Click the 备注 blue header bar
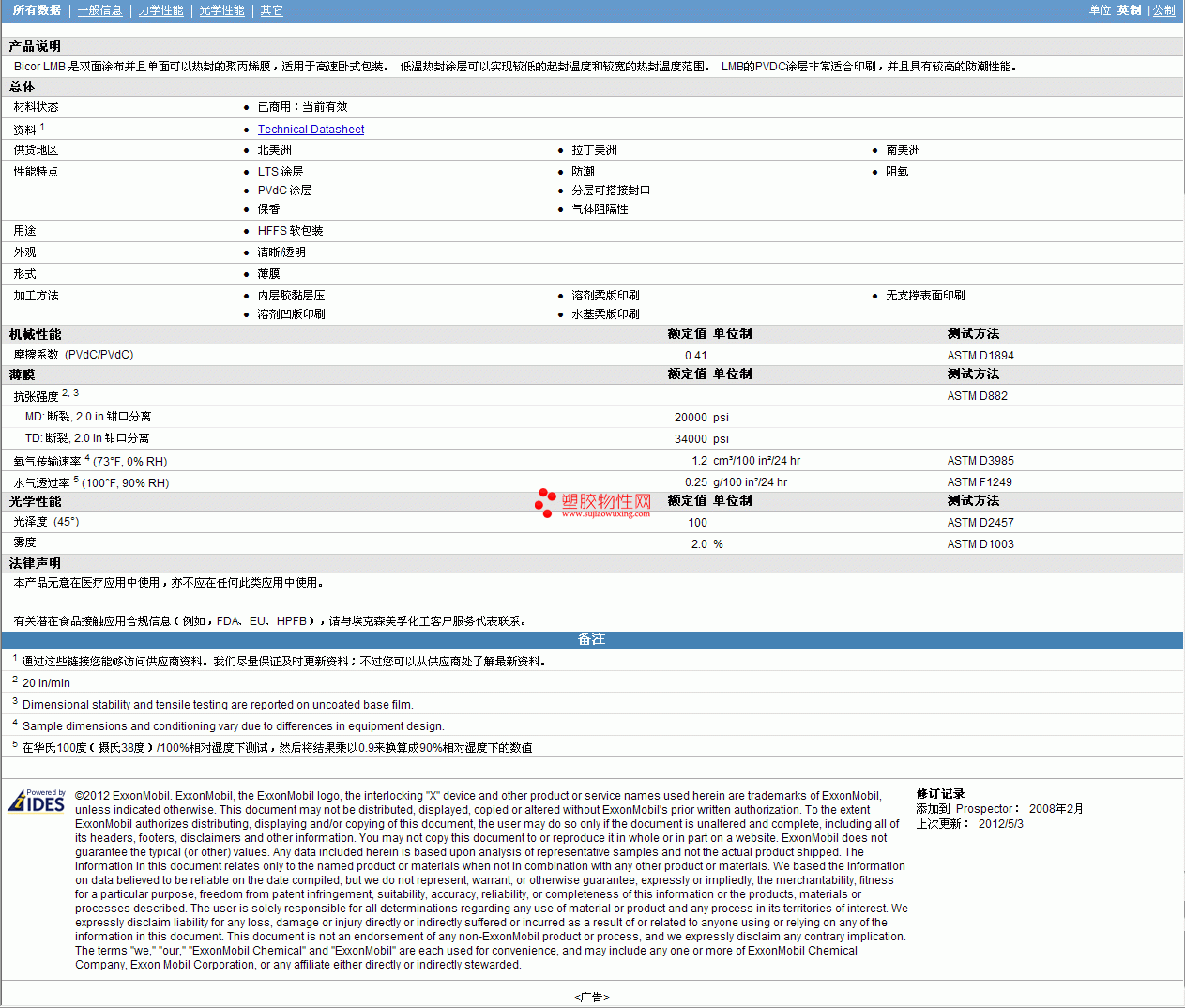 (592, 639)
